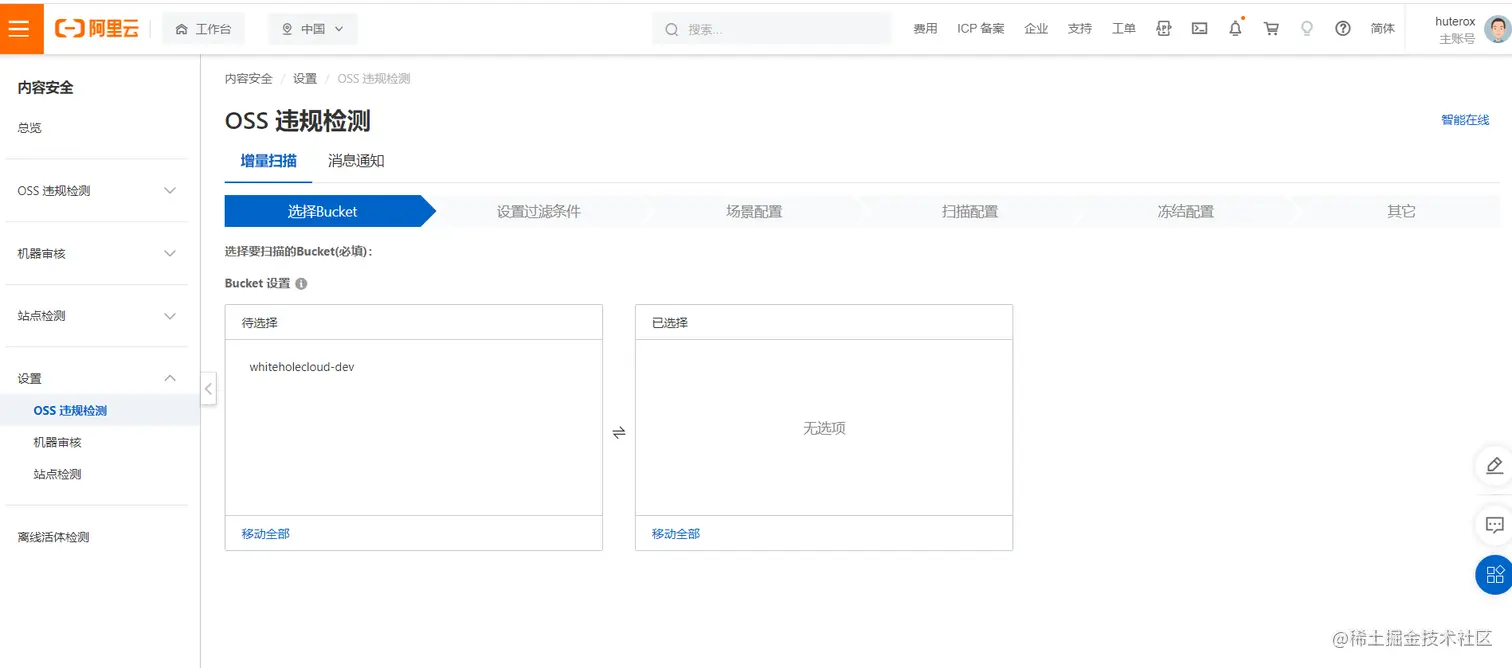Open the chat message icon on right edge

coord(1495,525)
